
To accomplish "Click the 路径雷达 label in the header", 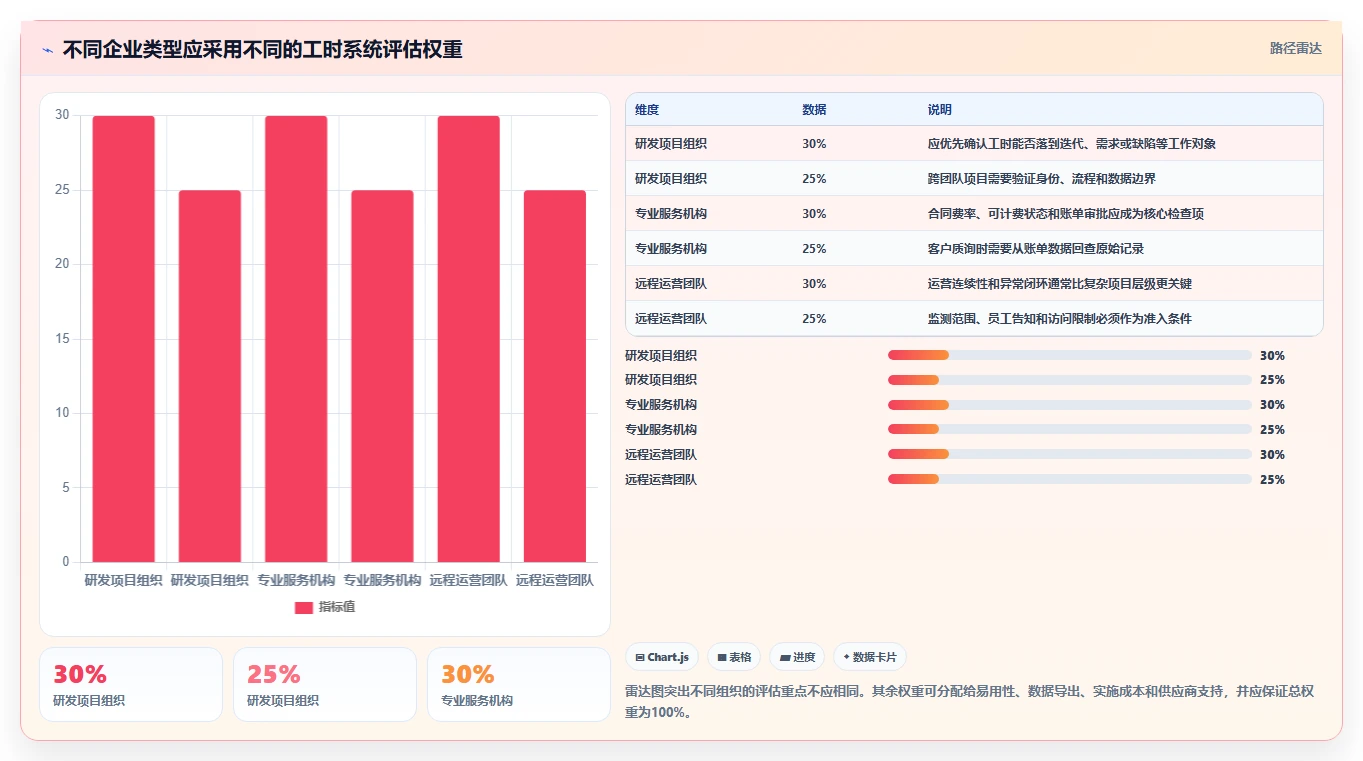I will [x=1296, y=48].
